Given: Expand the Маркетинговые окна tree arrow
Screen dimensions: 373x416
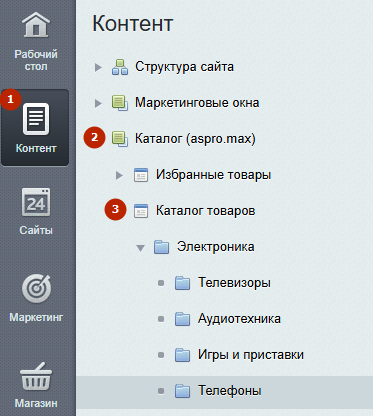Looking at the screenshot, I should pyautogui.click(x=98, y=103).
